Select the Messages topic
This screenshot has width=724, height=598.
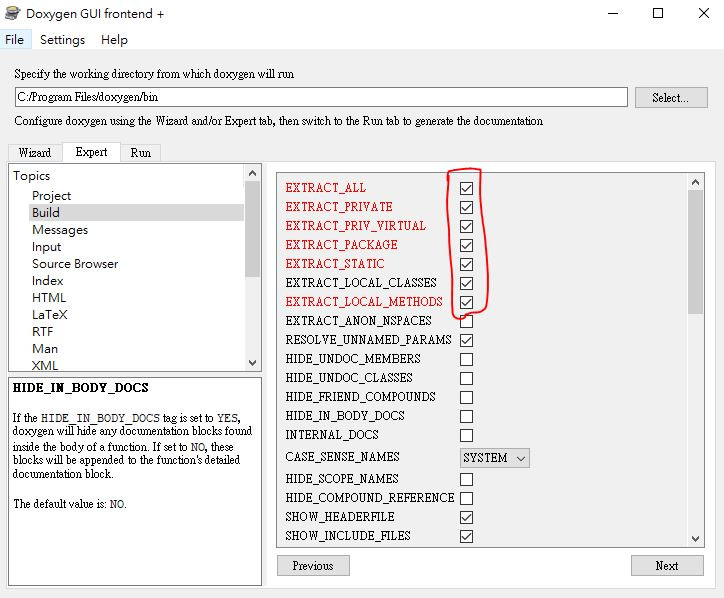tap(60, 230)
